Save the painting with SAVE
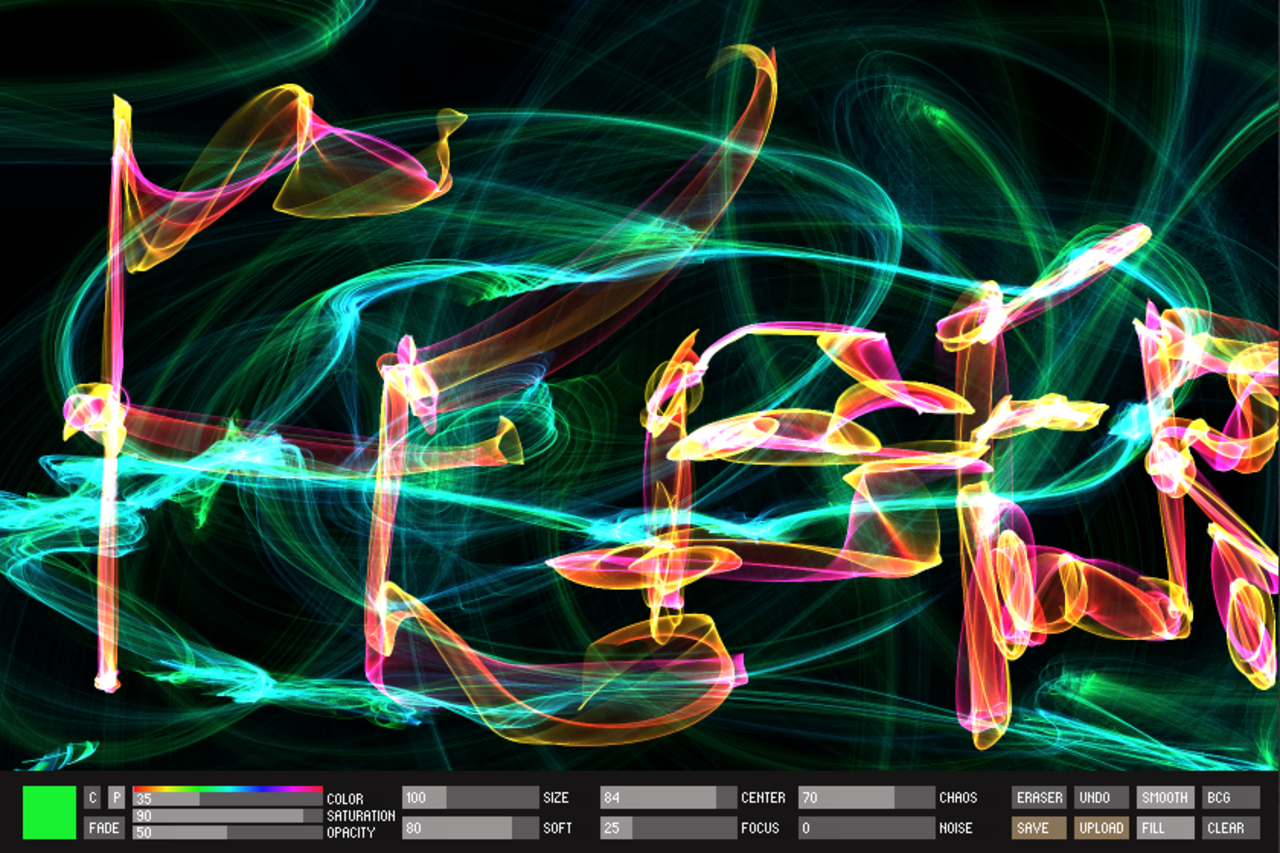 (1039, 828)
